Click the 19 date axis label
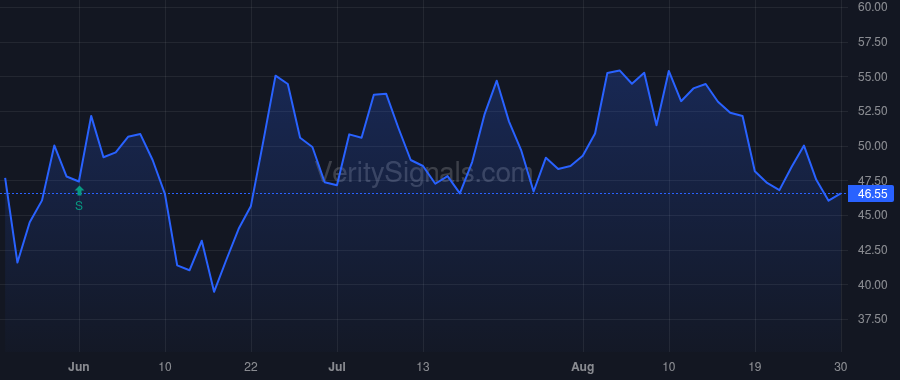 (x=755, y=367)
